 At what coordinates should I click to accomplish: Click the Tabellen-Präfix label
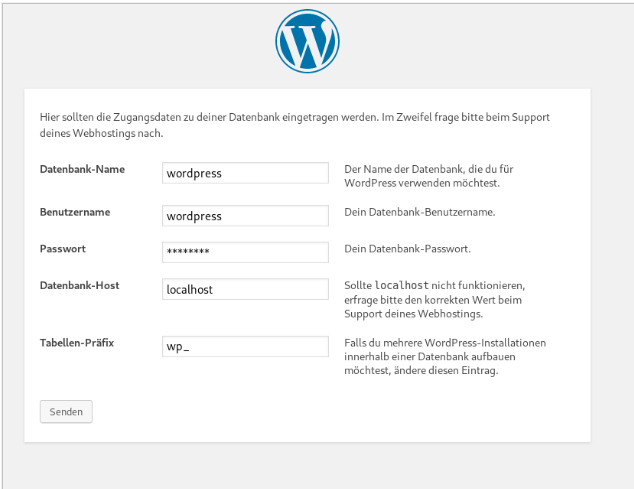click(77, 343)
